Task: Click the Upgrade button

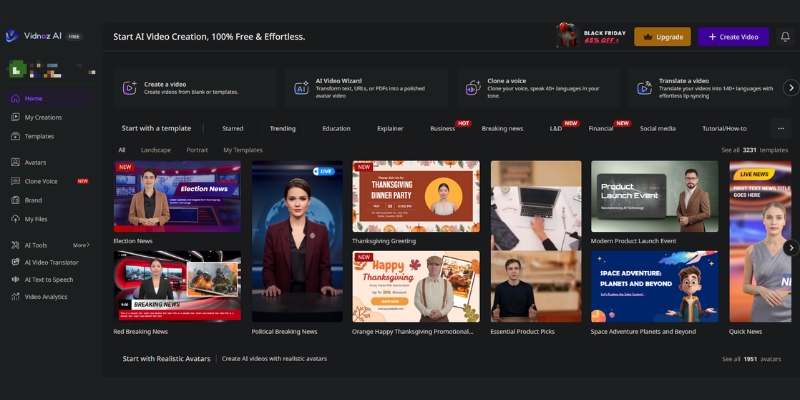Action: point(662,37)
